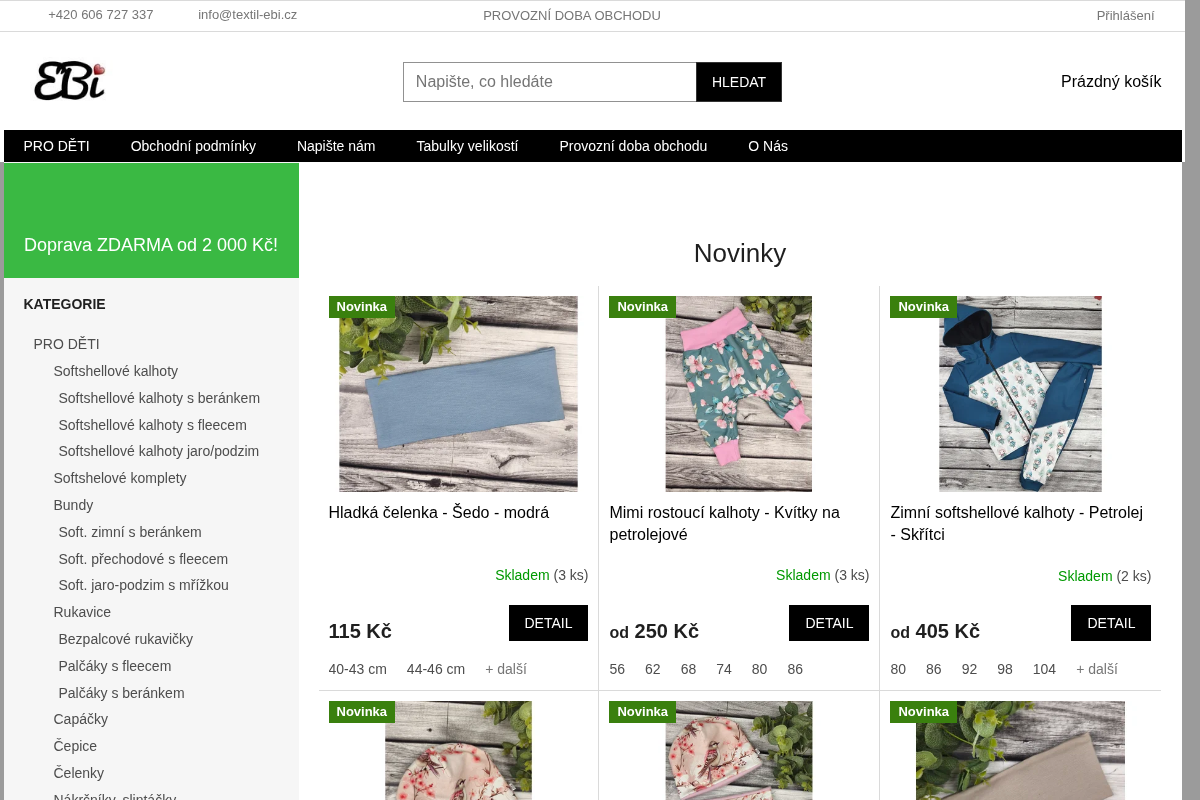Select Soft. jaro-podzim s mřížkou category

(143, 585)
